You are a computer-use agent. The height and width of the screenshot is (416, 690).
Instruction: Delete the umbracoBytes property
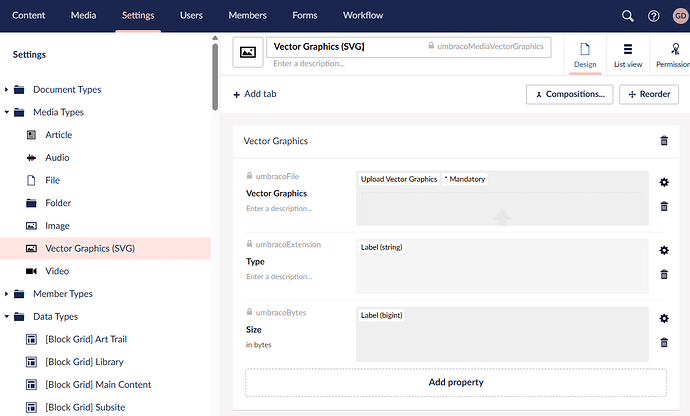664,342
